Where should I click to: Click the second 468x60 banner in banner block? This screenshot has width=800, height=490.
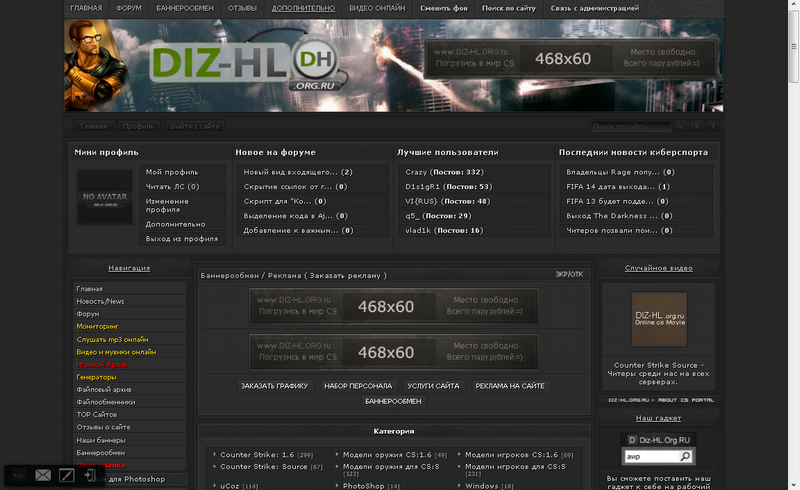(393, 352)
